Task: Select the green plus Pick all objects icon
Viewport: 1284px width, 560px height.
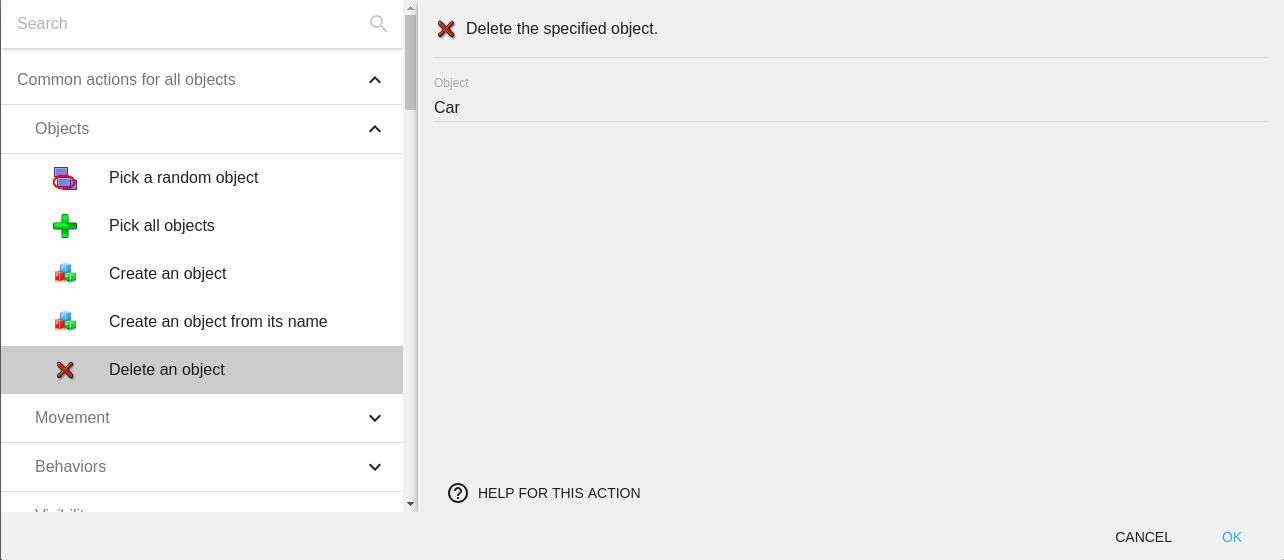Action: click(65, 226)
